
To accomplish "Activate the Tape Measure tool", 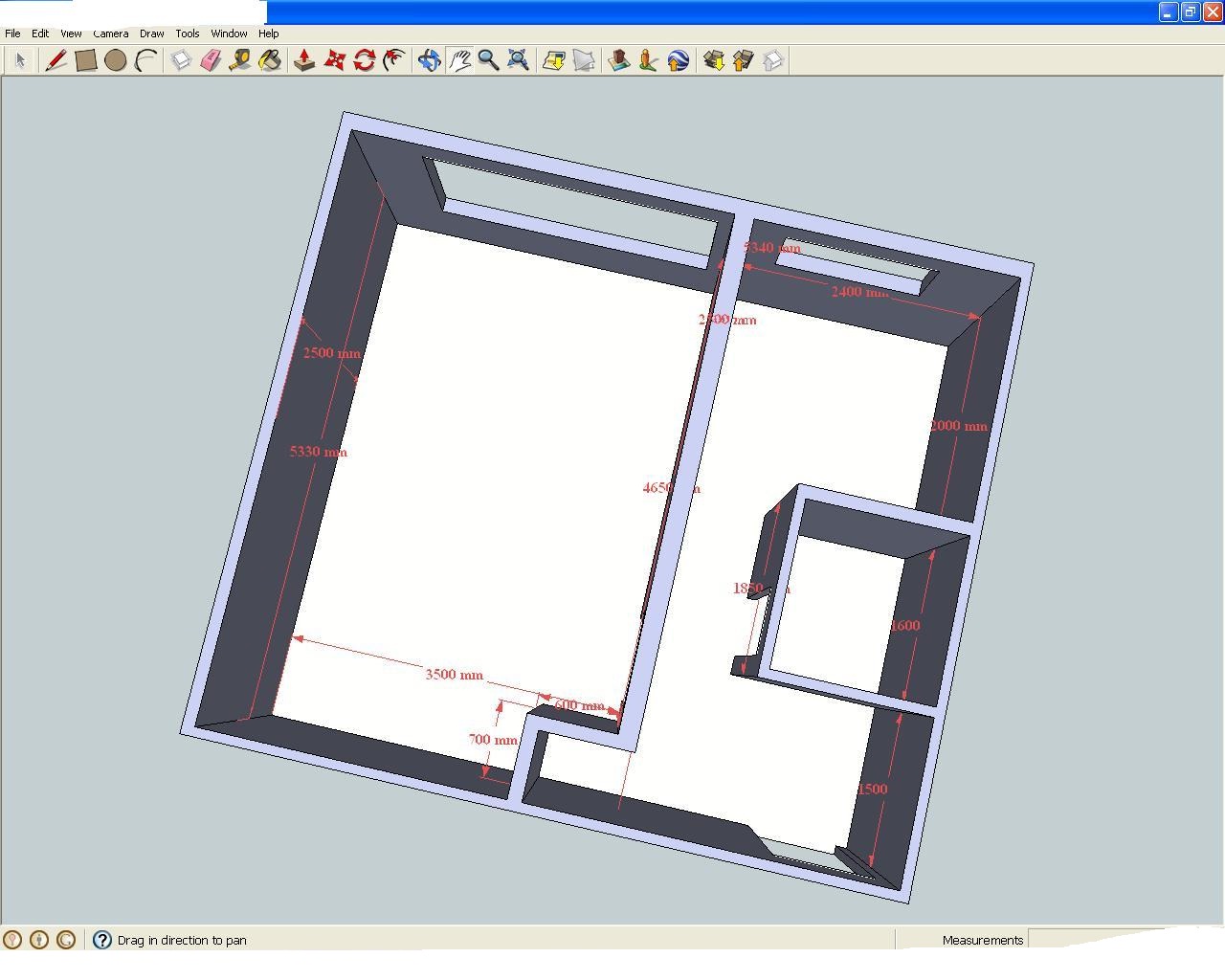I will pyautogui.click(x=240, y=60).
